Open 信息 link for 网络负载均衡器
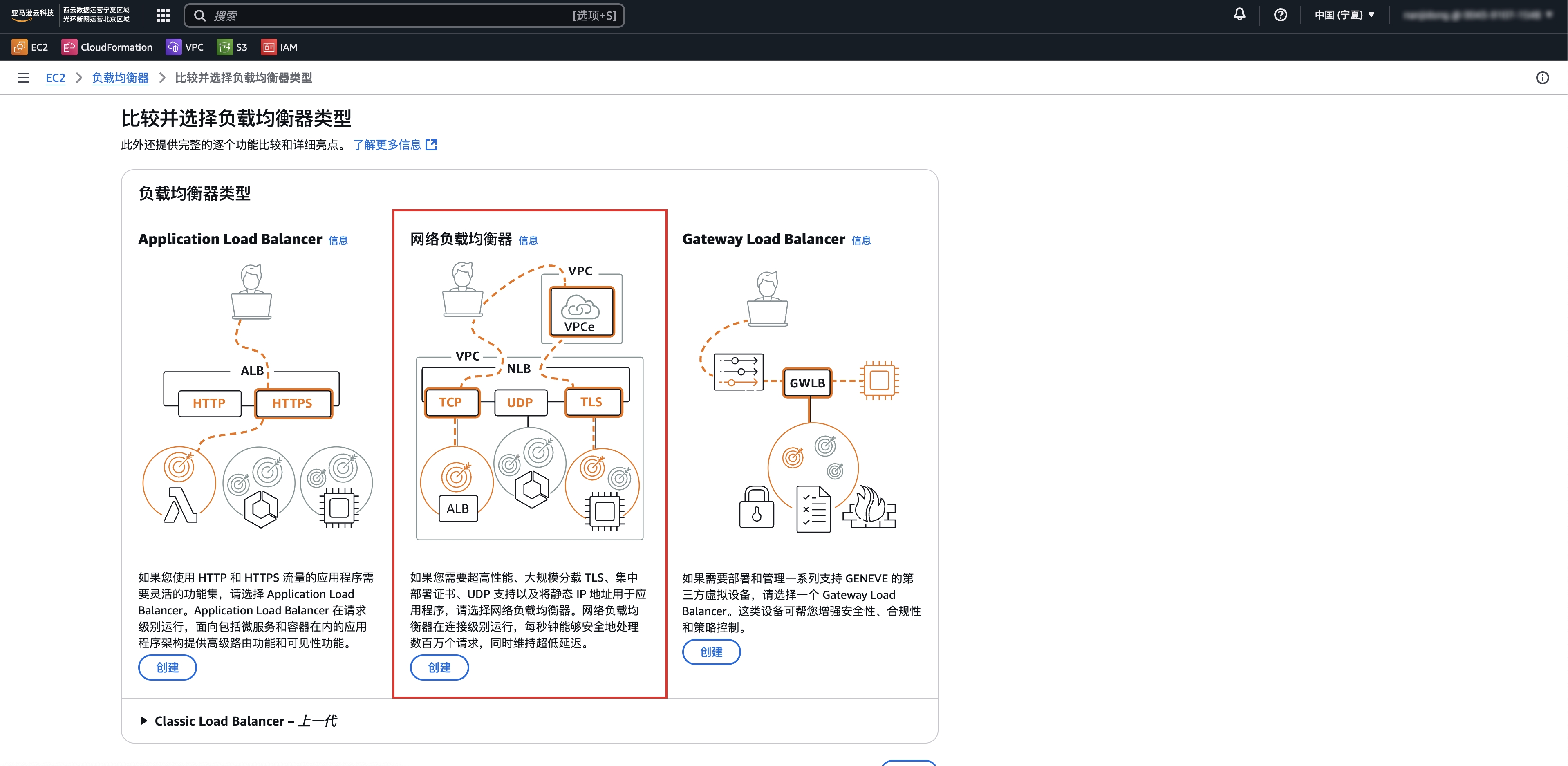Screen dimensions: 1568x766 tap(529, 241)
